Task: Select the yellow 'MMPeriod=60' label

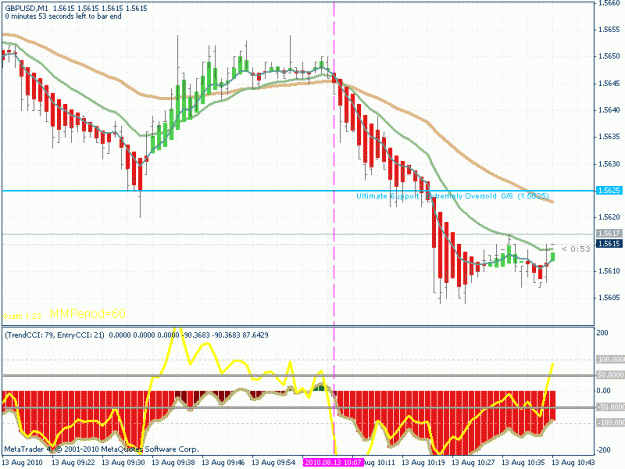Action: 88,314
